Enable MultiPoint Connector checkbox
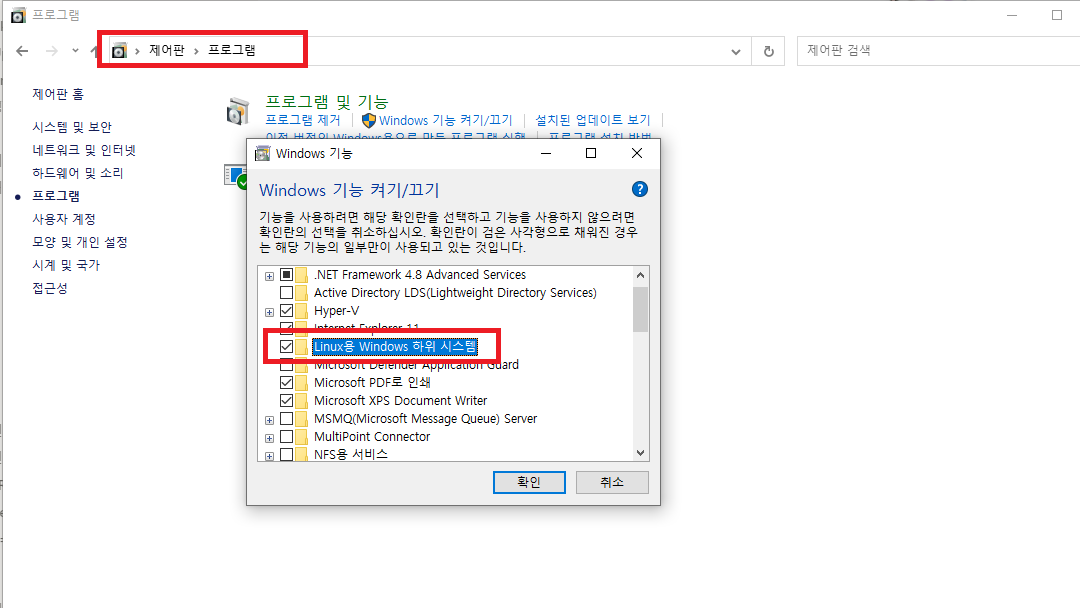1080x608 pixels. 287,437
